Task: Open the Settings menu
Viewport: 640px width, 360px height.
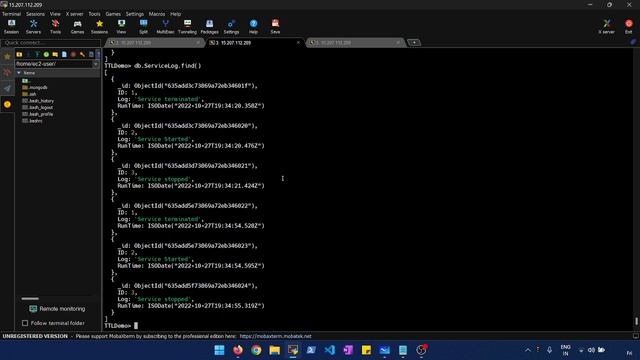Action: pos(135,14)
